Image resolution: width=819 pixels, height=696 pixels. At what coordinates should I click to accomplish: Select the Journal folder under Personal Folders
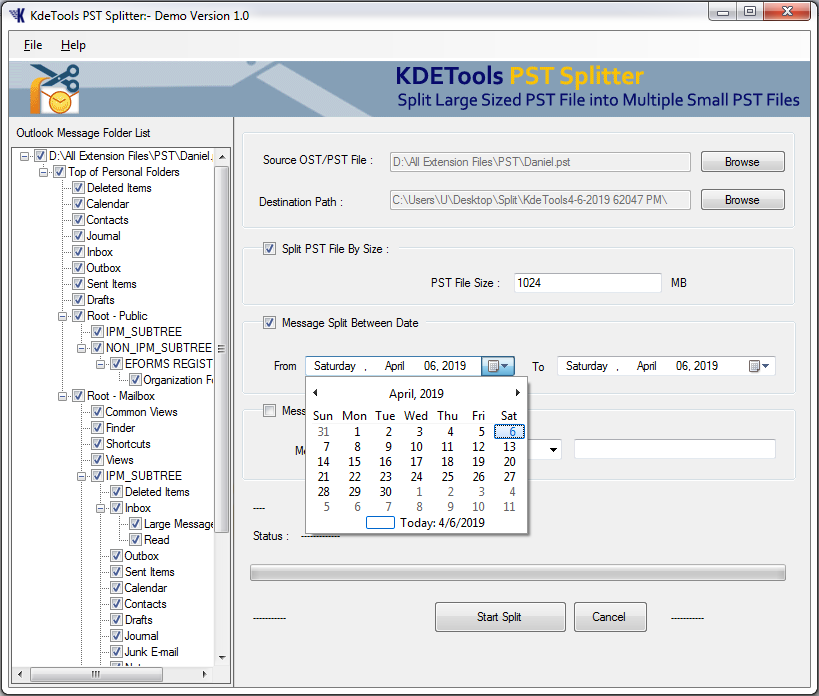point(103,235)
